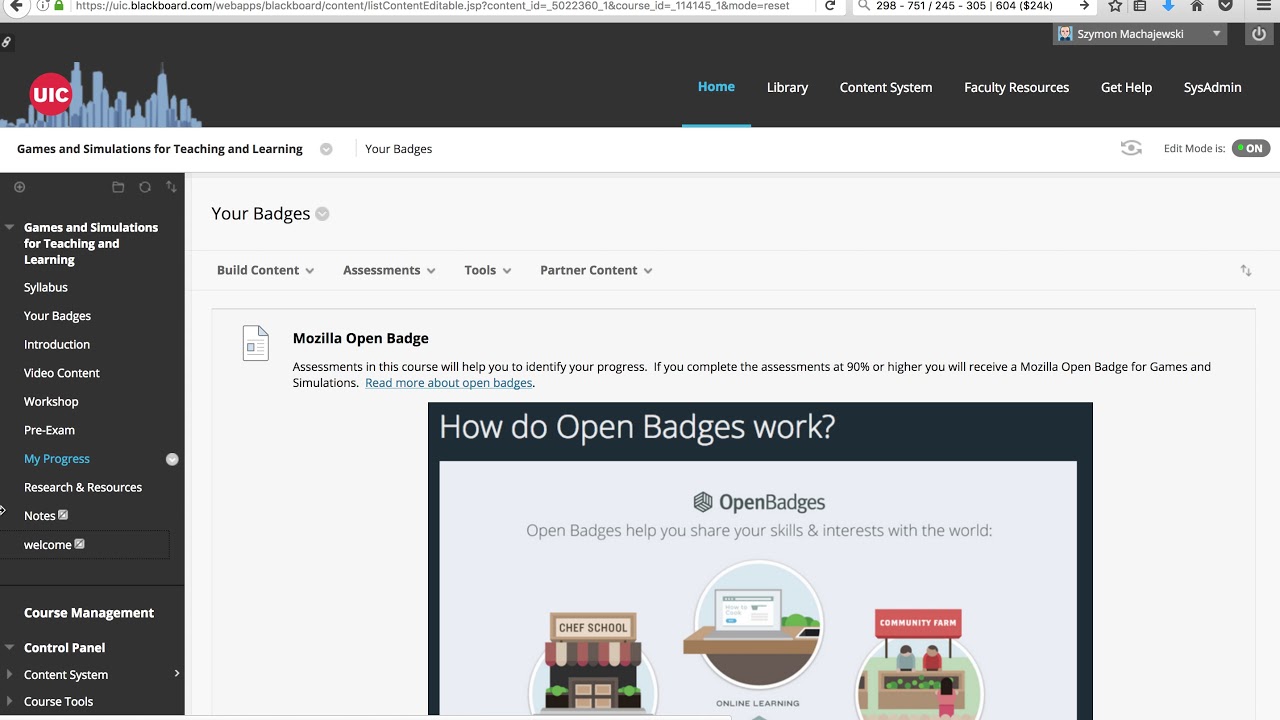Click the course title breadcrumb link
1280x720 pixels.
(x=160, y=149)
